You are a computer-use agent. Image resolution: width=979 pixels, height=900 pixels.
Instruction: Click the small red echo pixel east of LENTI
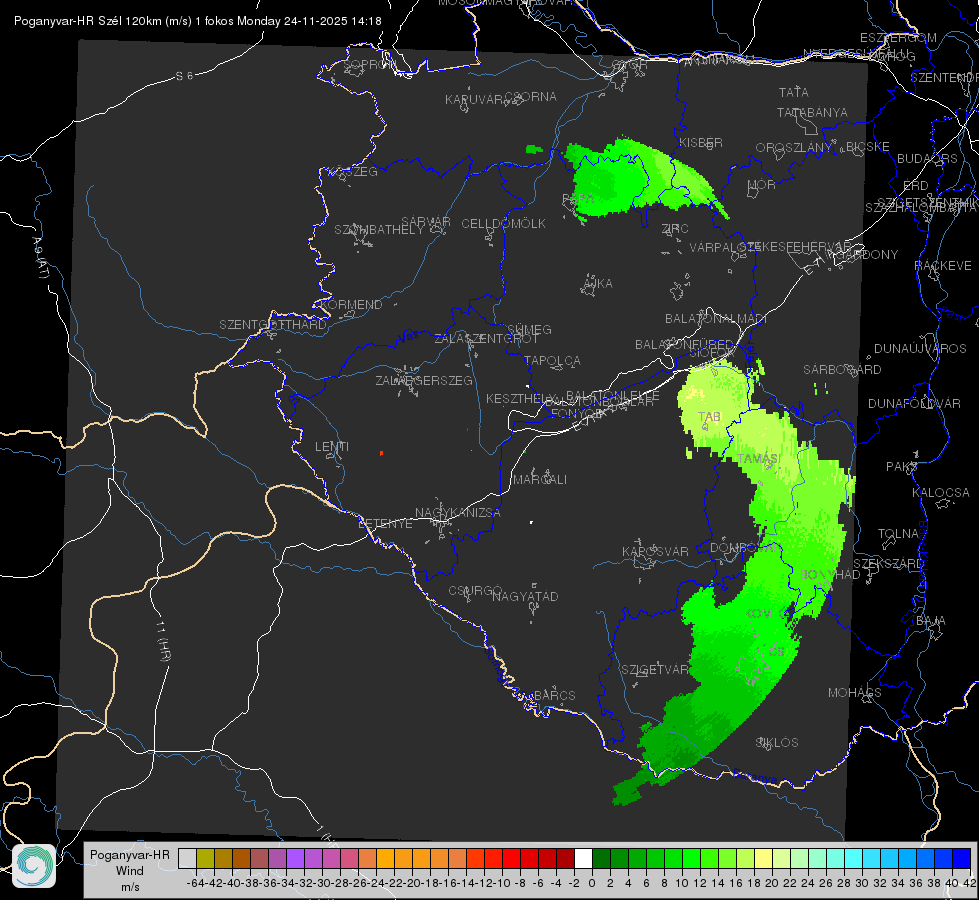click(x=381, y=453)
